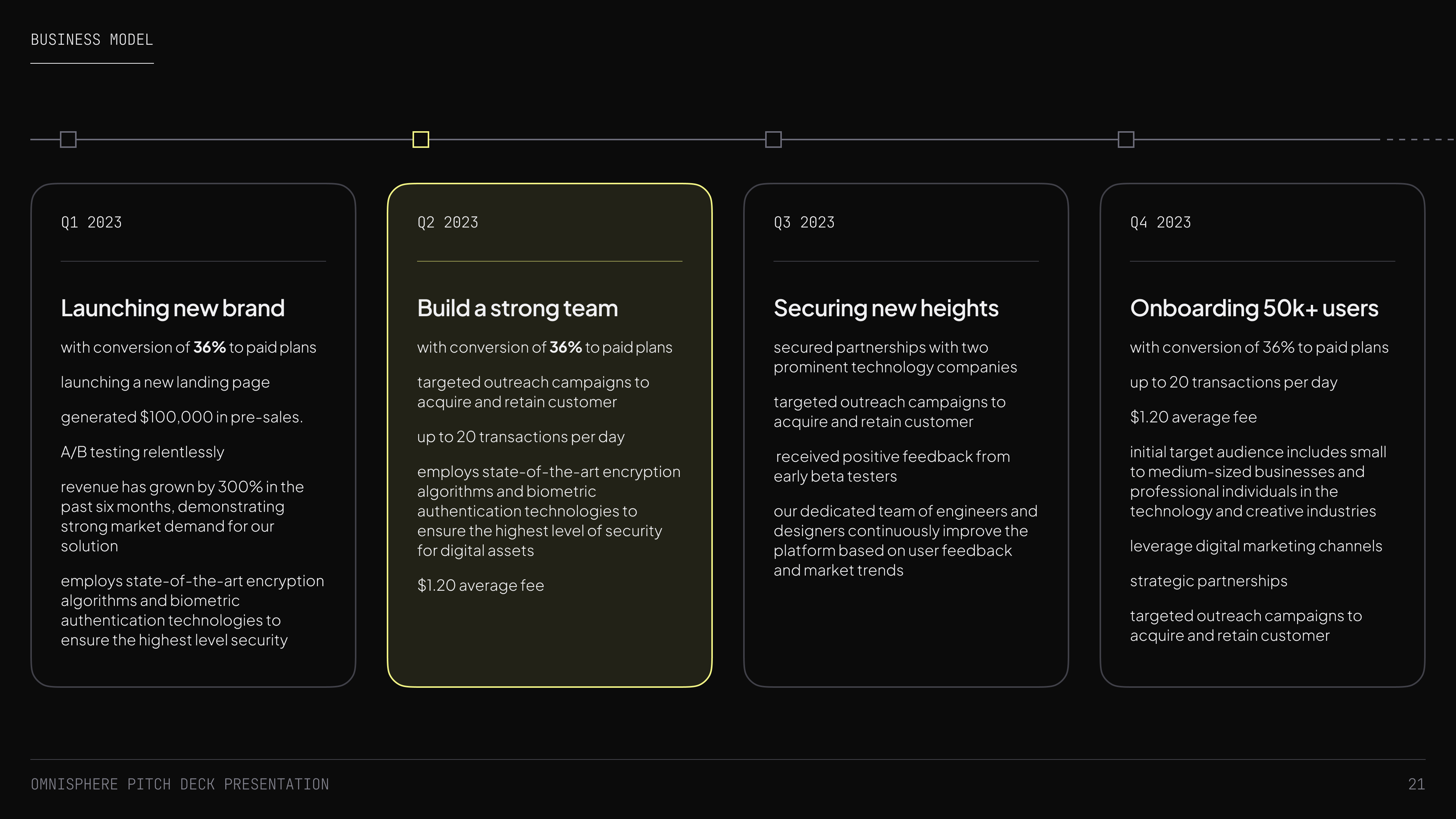The width and height of the screenshot is (1456, 819).
Task: Click the Q1 timeline square marker
Action: click(68, 139)
